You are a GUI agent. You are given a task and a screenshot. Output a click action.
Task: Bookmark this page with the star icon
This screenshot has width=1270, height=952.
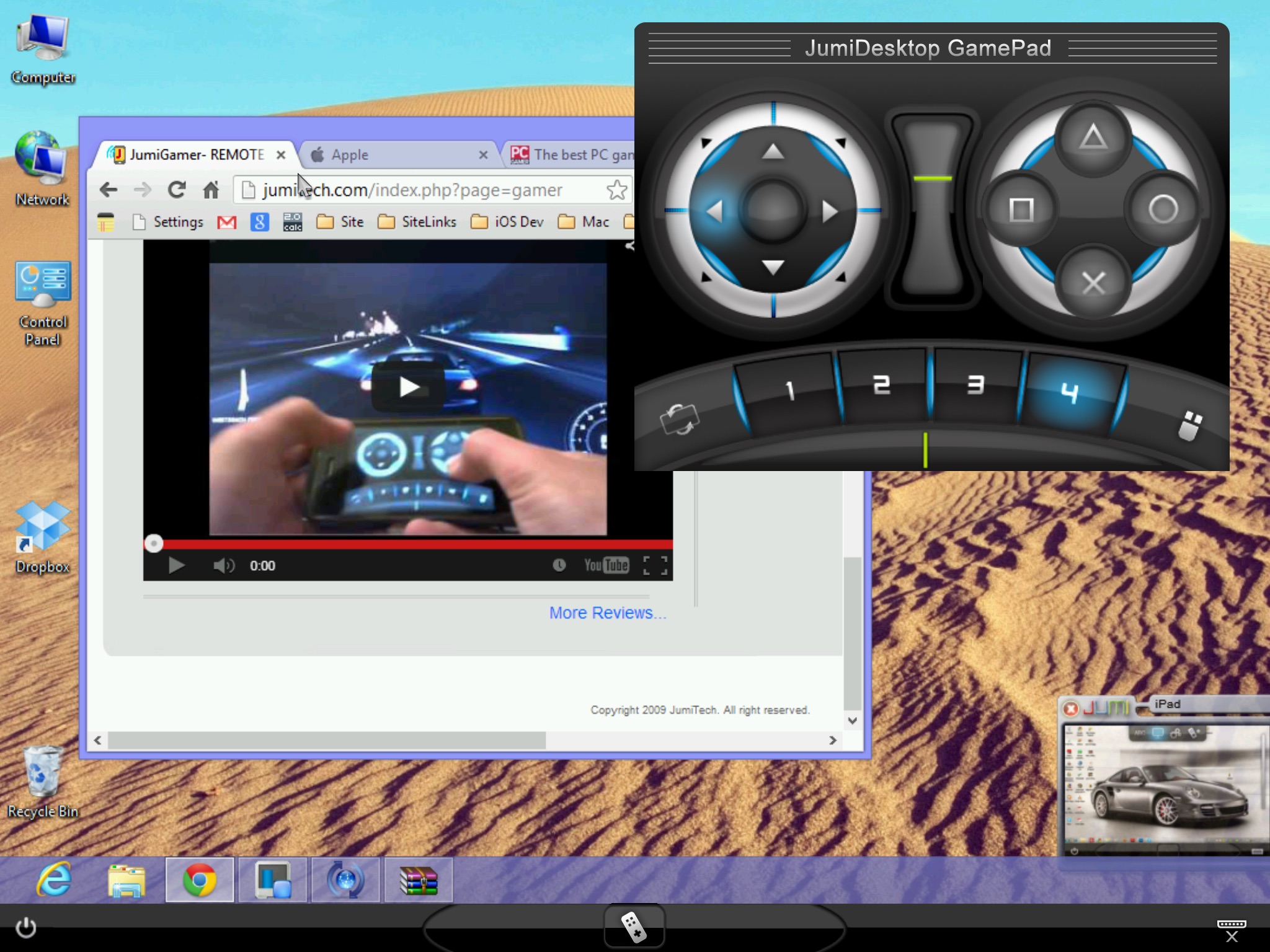(616, 190)
